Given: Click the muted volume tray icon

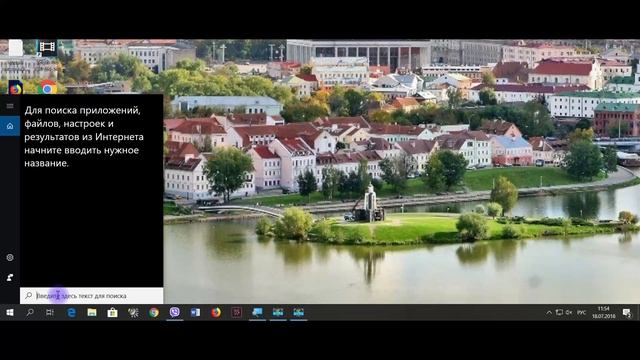Looking at the screenshot, I should (x=569, y=313).
